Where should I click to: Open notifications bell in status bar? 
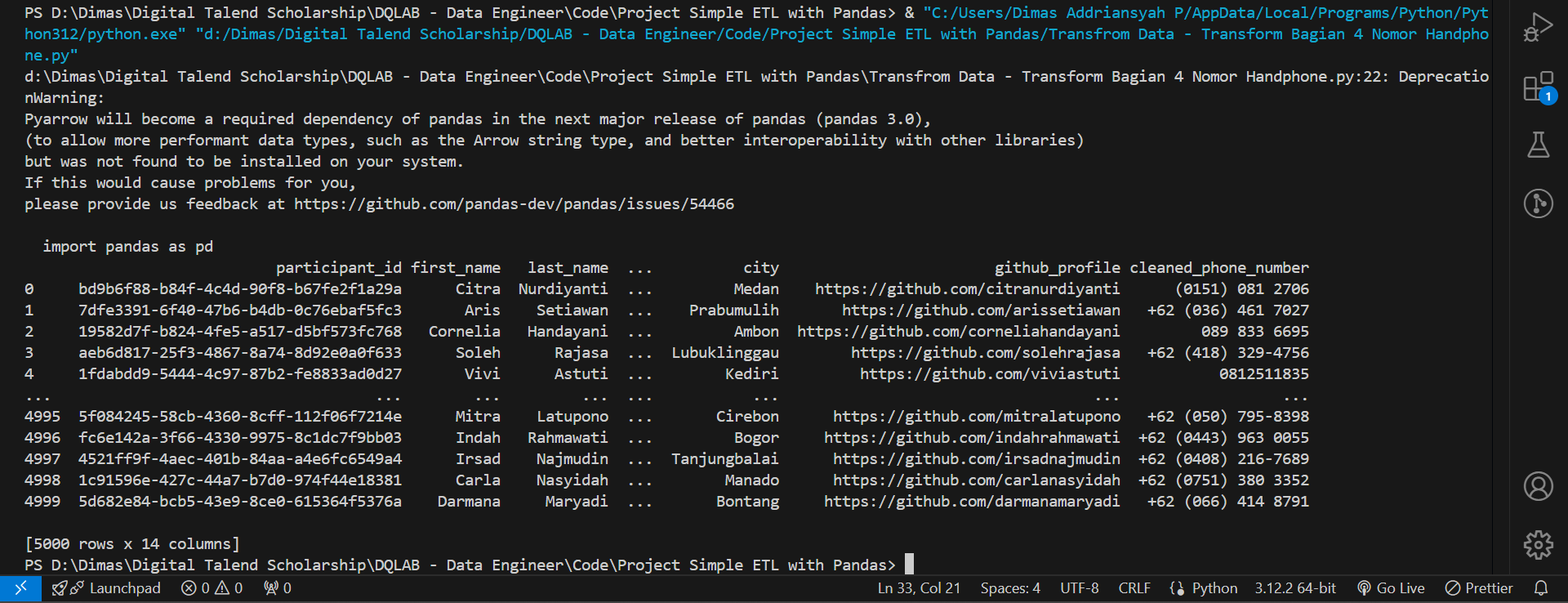[x=1541, y=588]
